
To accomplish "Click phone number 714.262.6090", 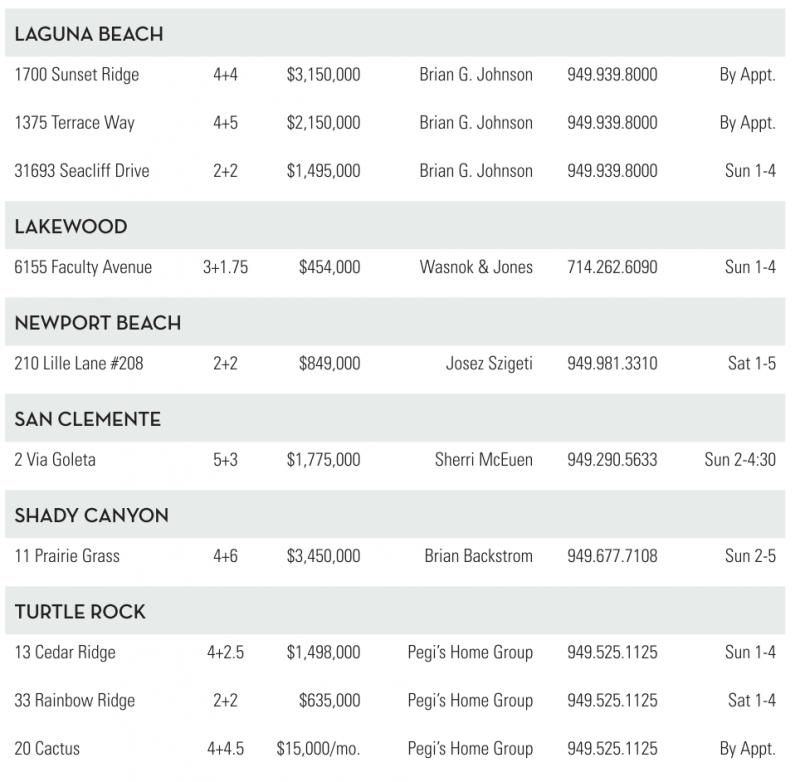I will coord(612,267).
